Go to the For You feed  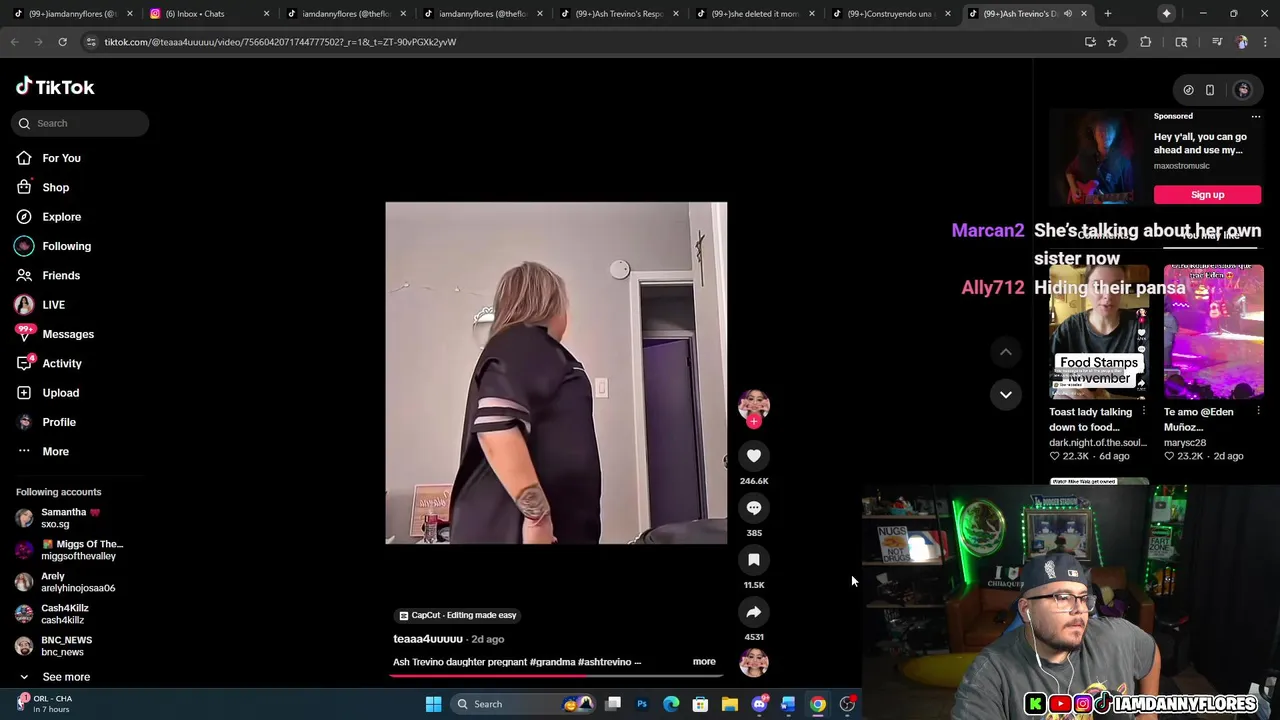pos(61,158)
